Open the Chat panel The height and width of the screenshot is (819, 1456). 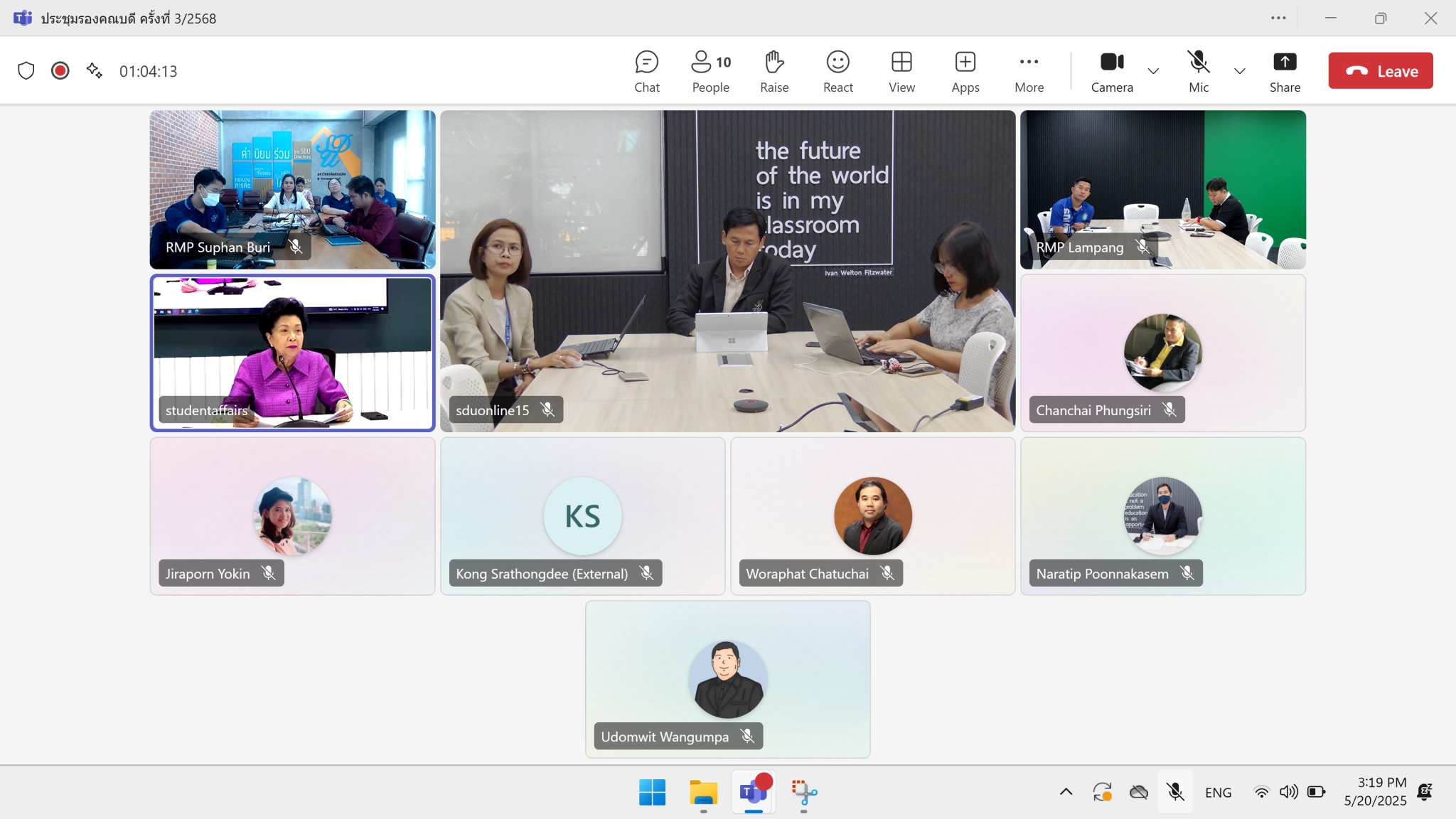646,71
